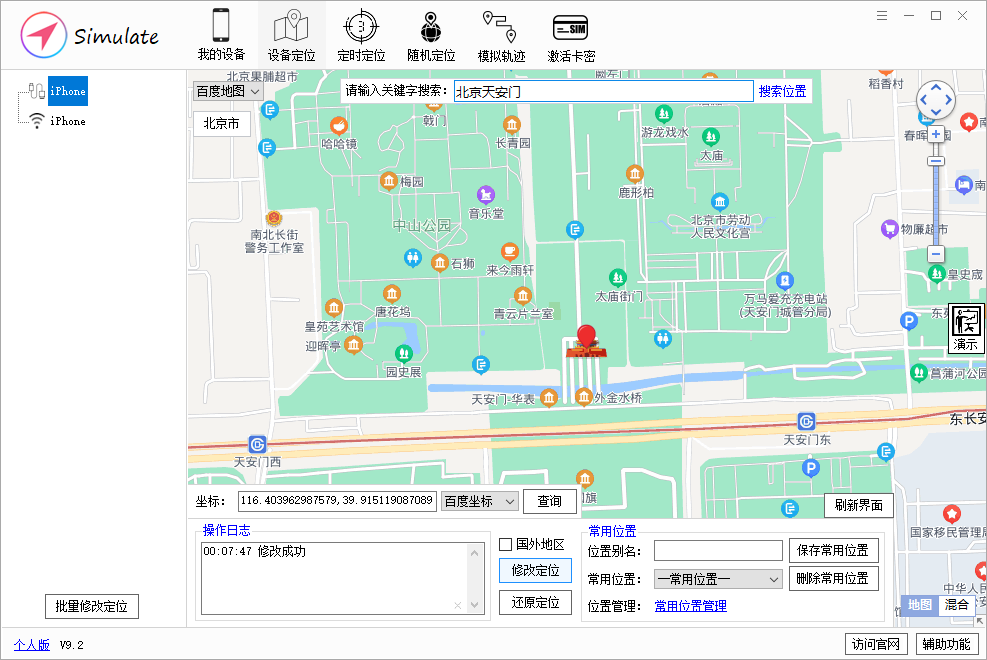Click 修改定位 button
Viewport: 987px width, 660px height.
[536, 571]
